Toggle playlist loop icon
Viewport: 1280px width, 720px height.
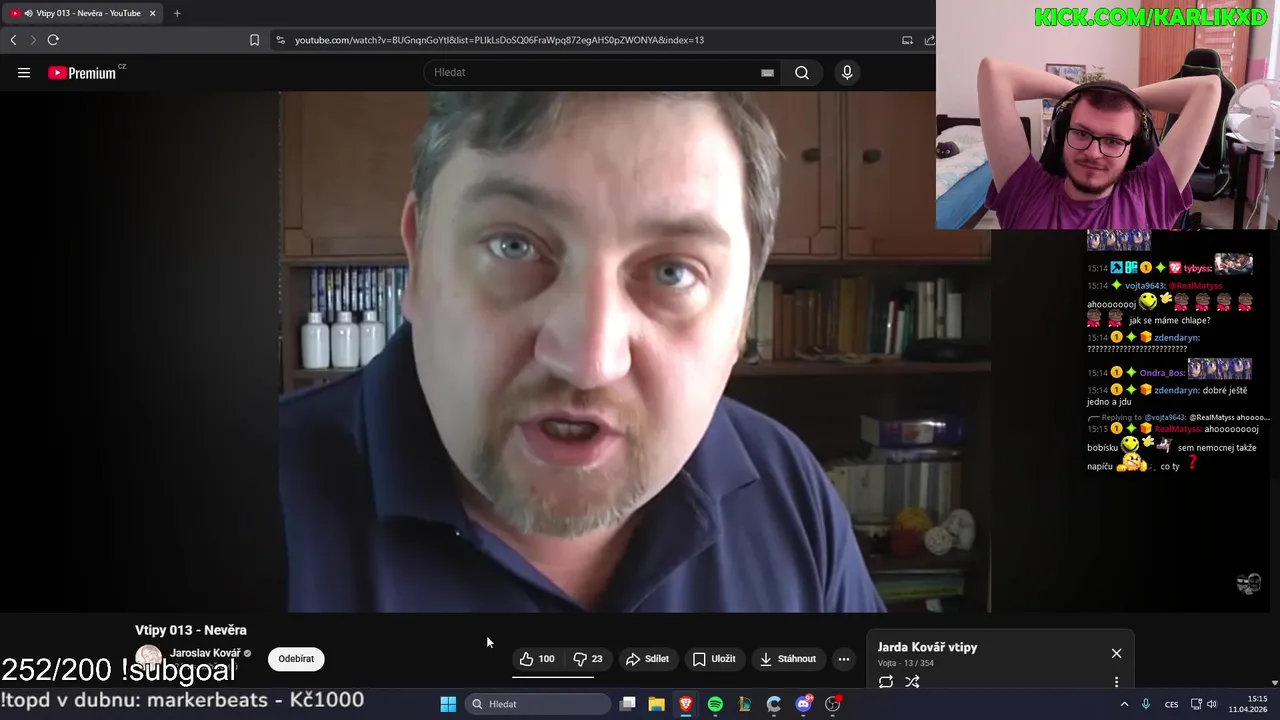[x=886, y=682]
